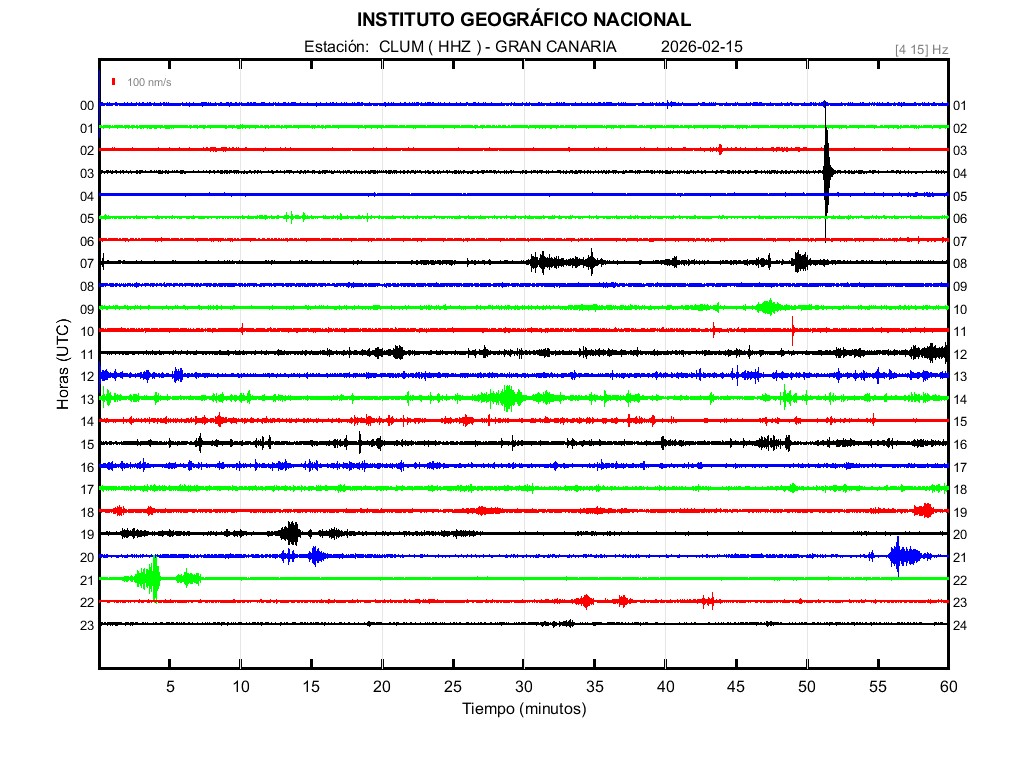Viewport: 1024px width, 768px height.
Task: Click the 30-minute tick label on the time axis
Action: pos(524,686)
